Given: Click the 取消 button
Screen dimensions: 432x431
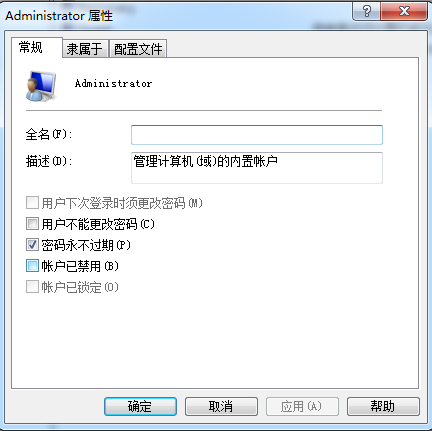Looking at the screenshot, I should click(221, 406).
